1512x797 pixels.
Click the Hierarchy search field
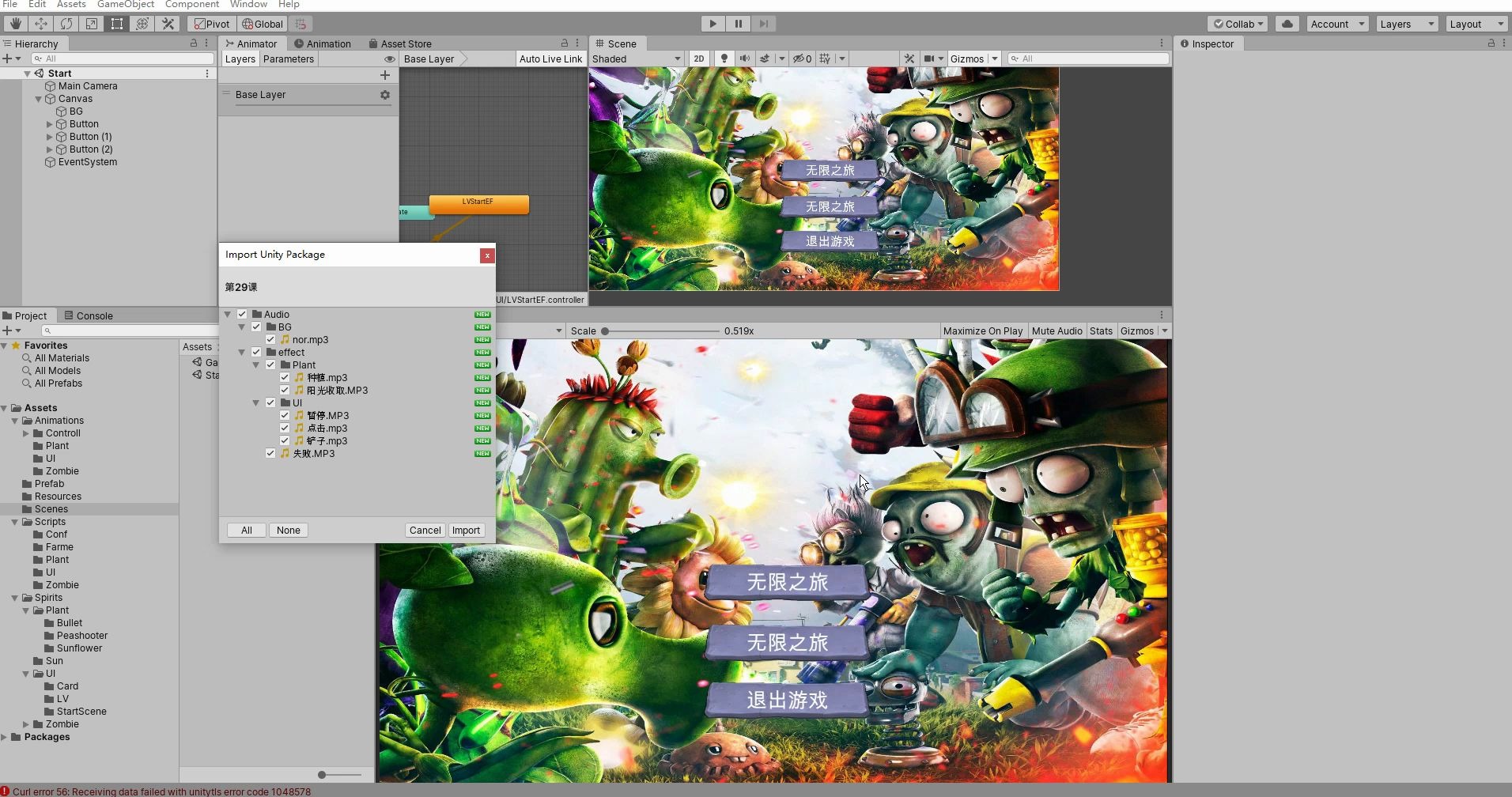click(123, 58)
